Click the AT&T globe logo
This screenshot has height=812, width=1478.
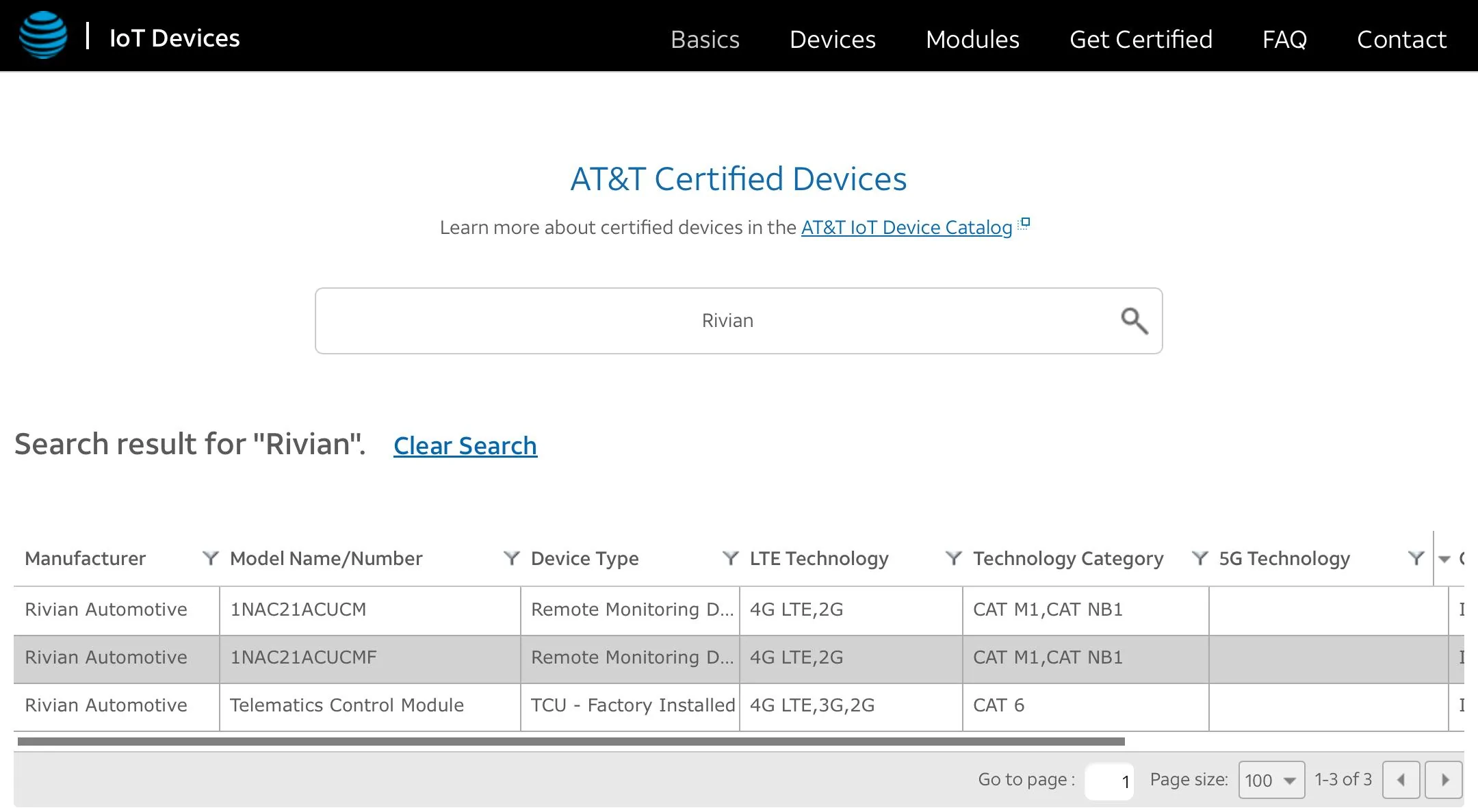point(43,36)
